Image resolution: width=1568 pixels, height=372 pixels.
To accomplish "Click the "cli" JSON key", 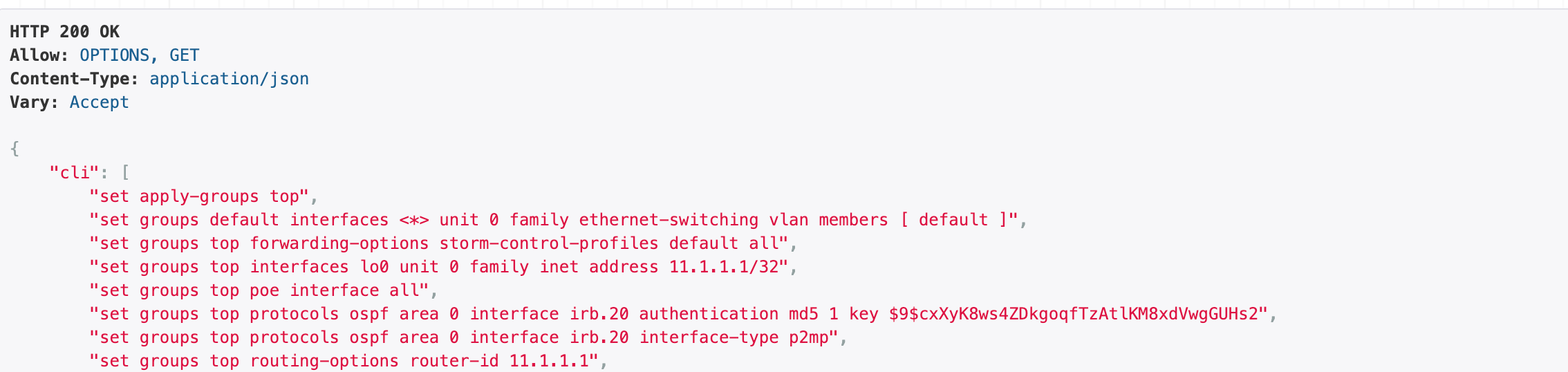I will tap(75, 173).
